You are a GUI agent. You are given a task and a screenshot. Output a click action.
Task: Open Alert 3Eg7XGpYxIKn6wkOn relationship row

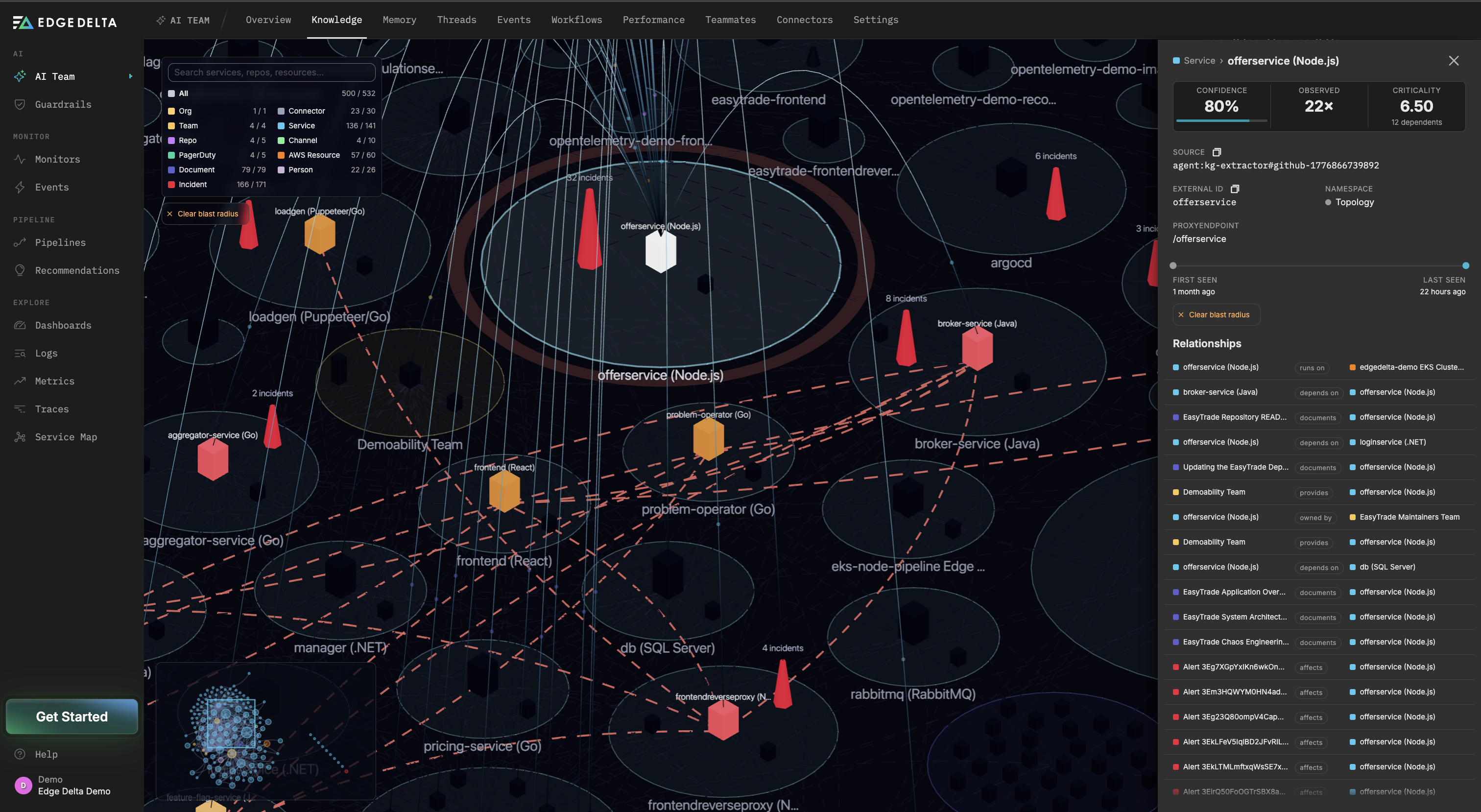1319,667
